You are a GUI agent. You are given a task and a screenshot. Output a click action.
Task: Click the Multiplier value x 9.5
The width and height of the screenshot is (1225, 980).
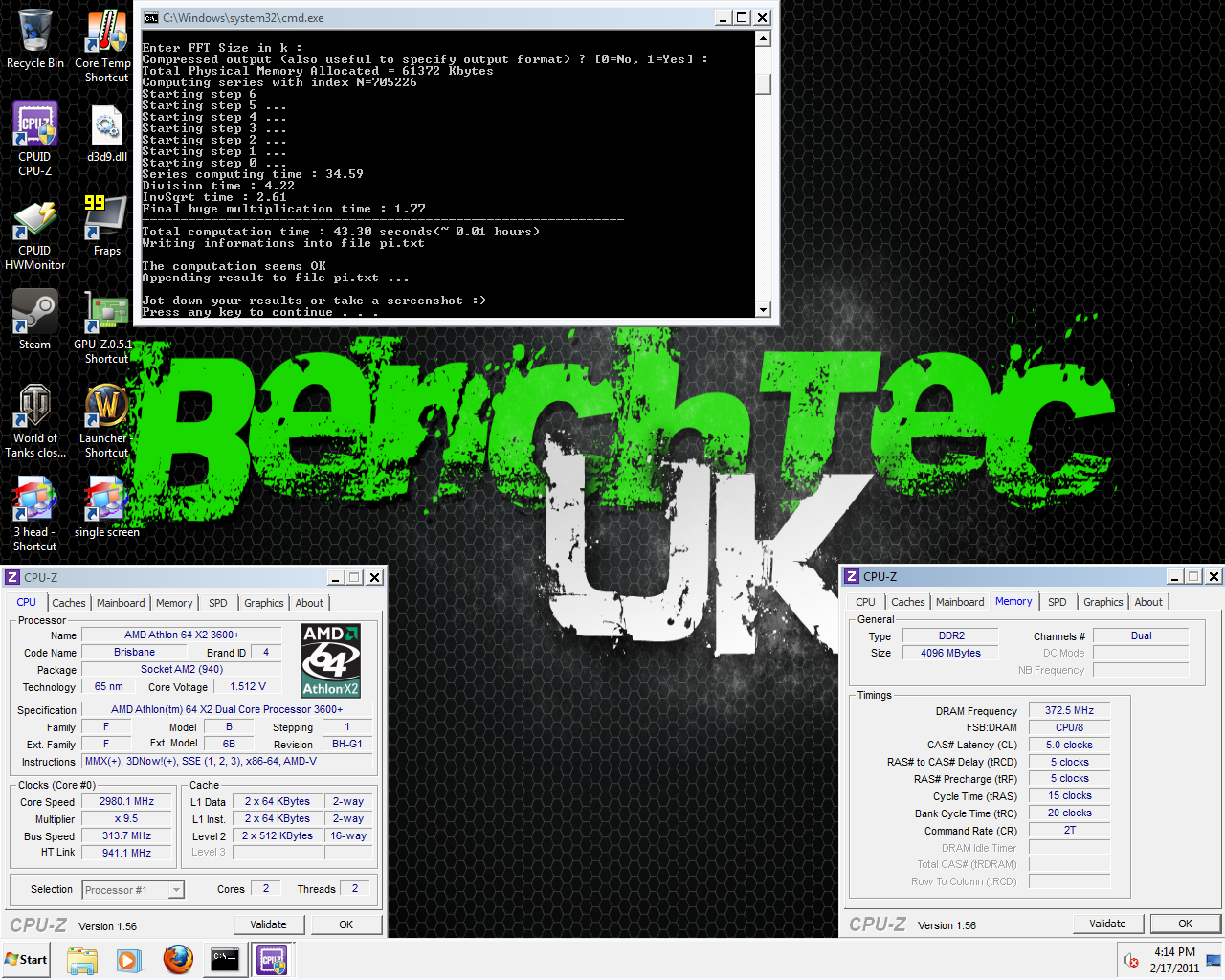click(126, 818)
